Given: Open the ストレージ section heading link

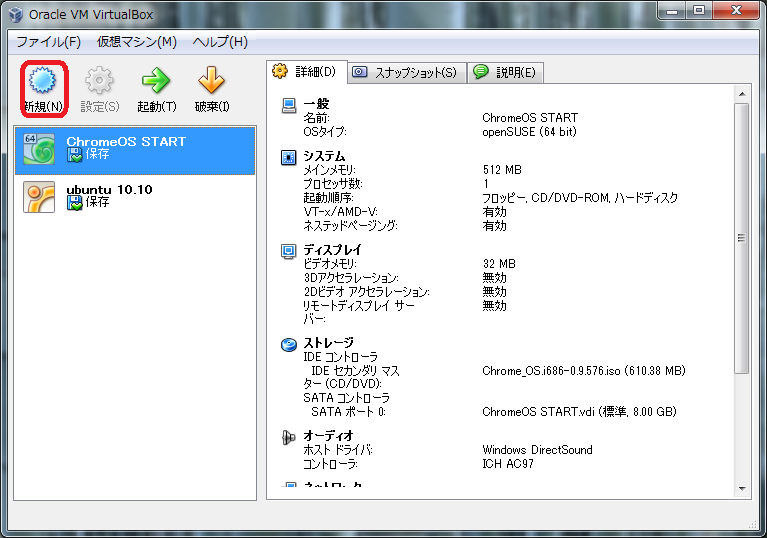Looking at the screenshot, I should tap(328, 343).
